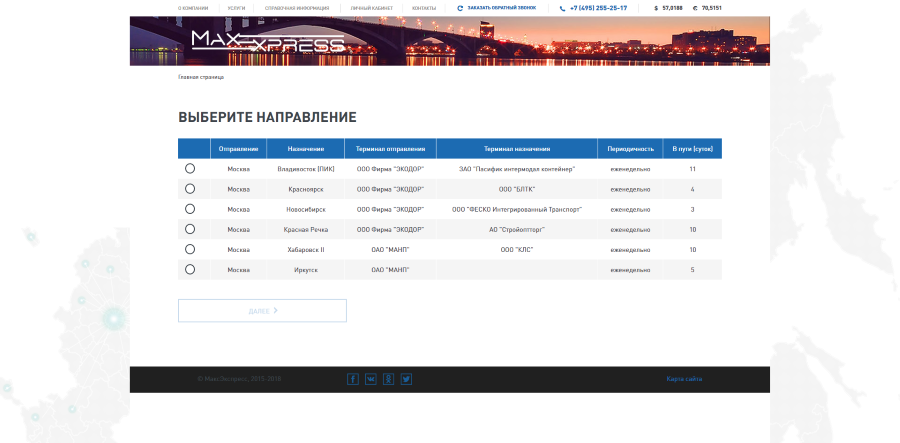Image resolution: width=900 pixels, height=443 pixels.
Task: Select the Красноярск destination radio button
Action: point(190,189)
